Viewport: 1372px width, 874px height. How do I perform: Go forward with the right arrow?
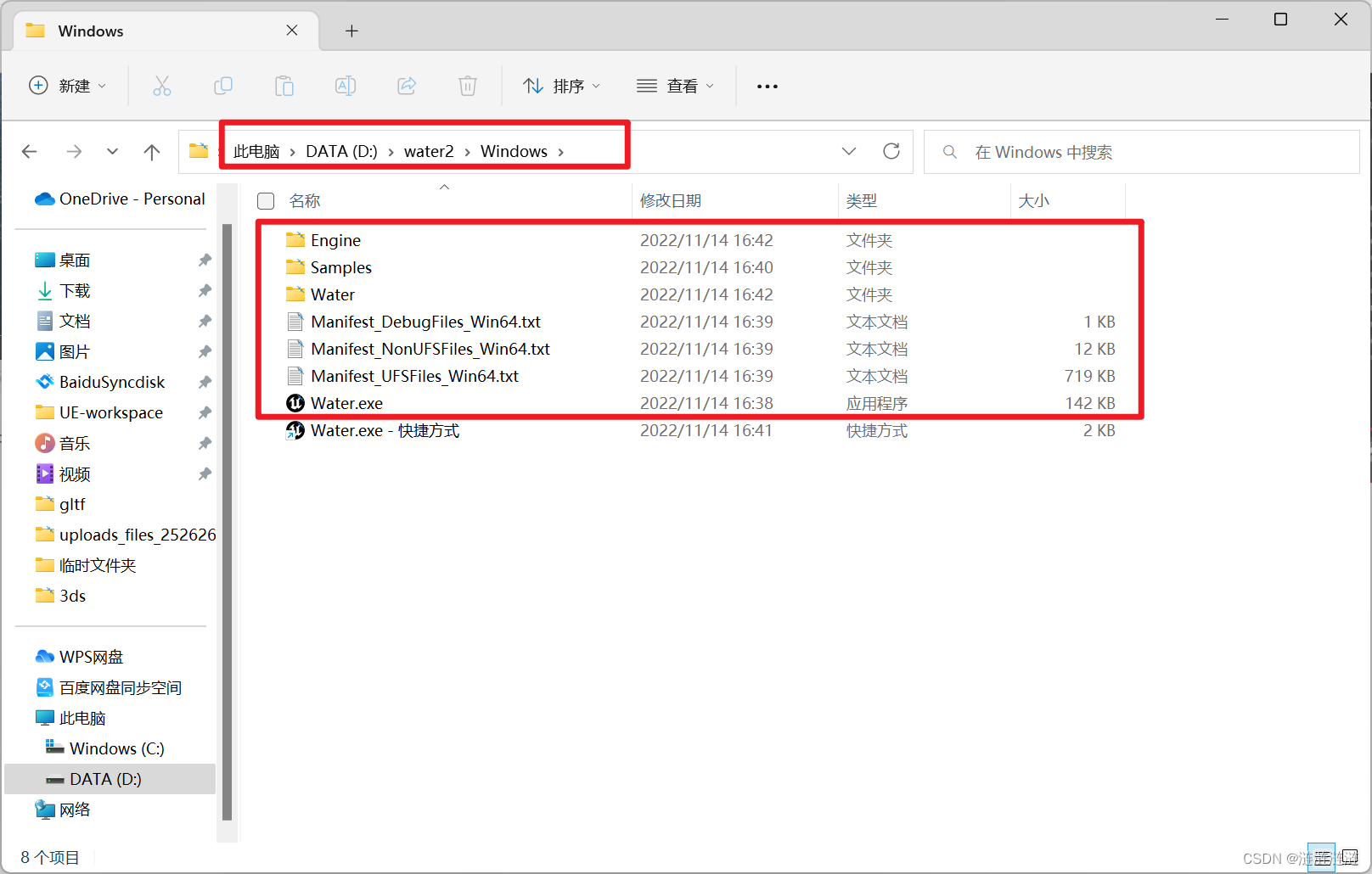(74, 151)
